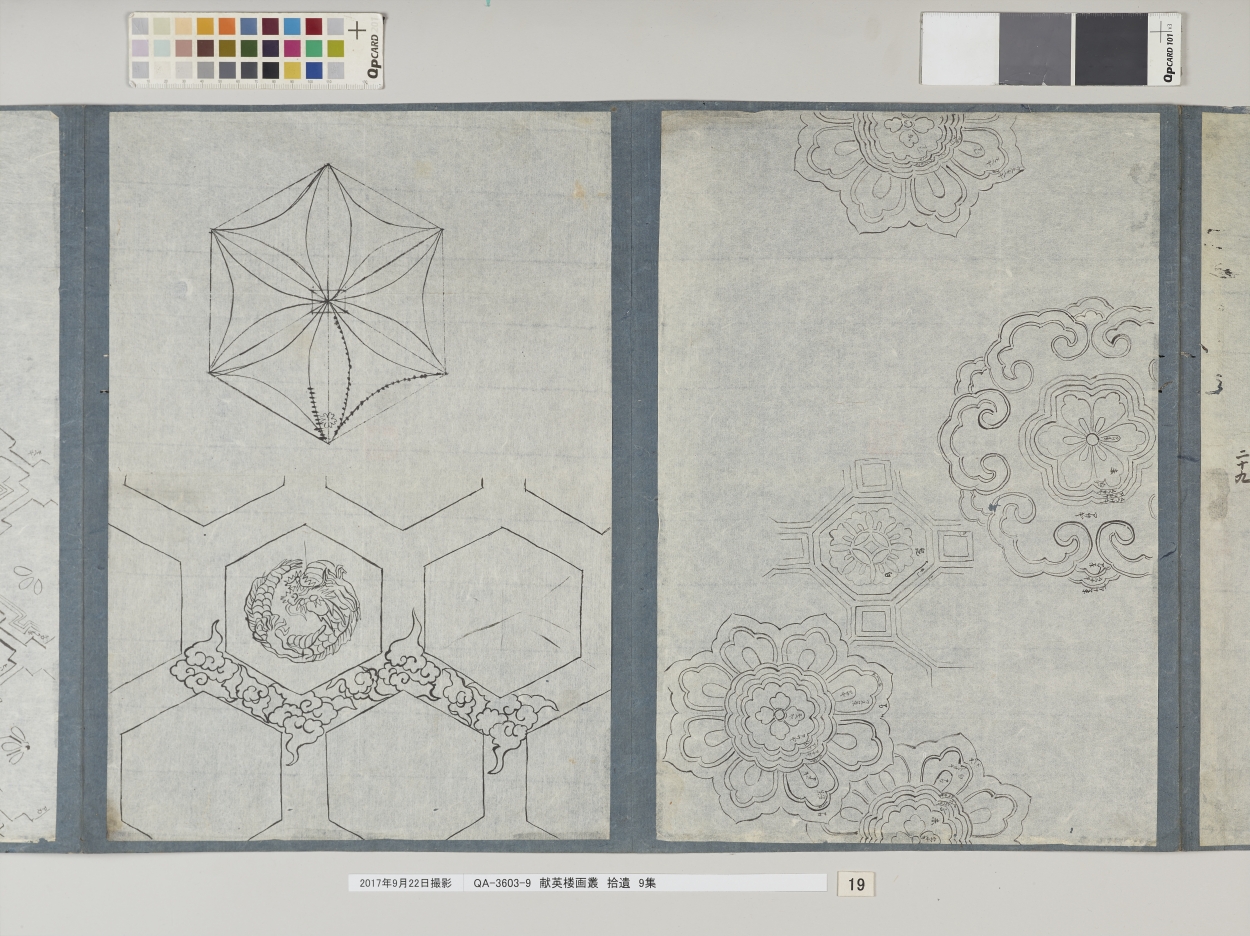
Task: Click the cloud band beneath the dragon hexagon
Action: [365, 693]
